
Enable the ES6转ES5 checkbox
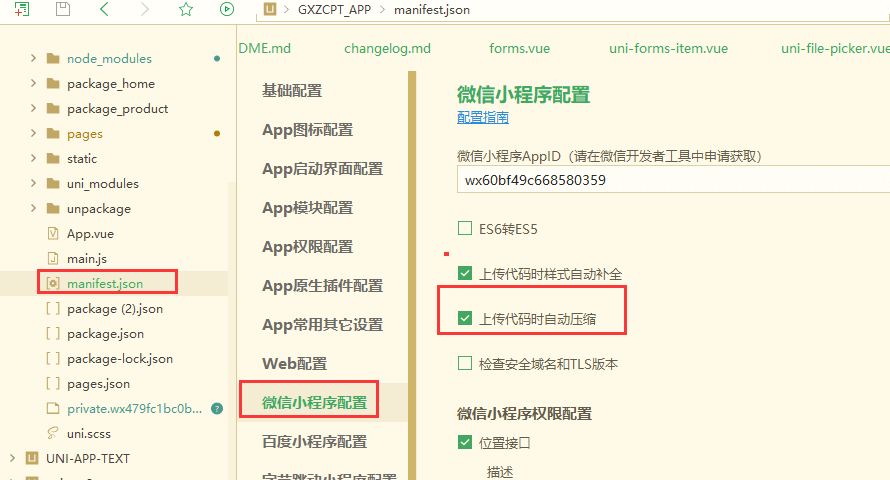[x=464, y=229]
